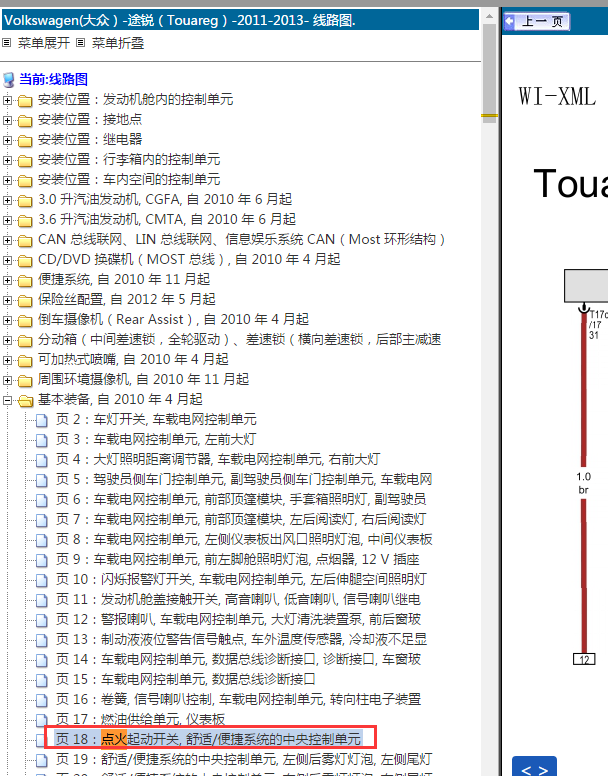Select 周围环境摄像机, 自 2010 年 11 月起 label
This screenshot has height=776, width=608.
[143, 380]
